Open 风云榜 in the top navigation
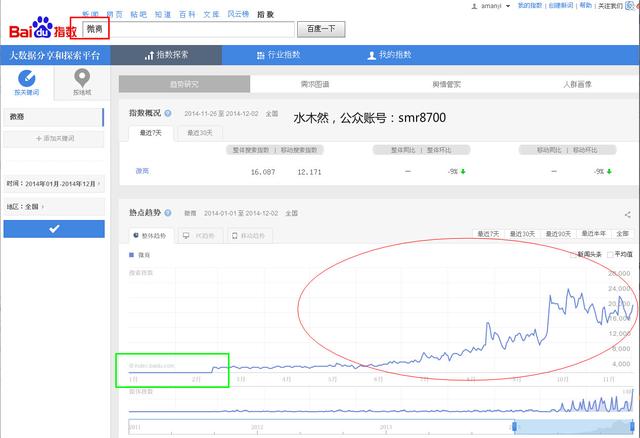The image size is (640, 438). pyautogui.click(x=238, y=14)
